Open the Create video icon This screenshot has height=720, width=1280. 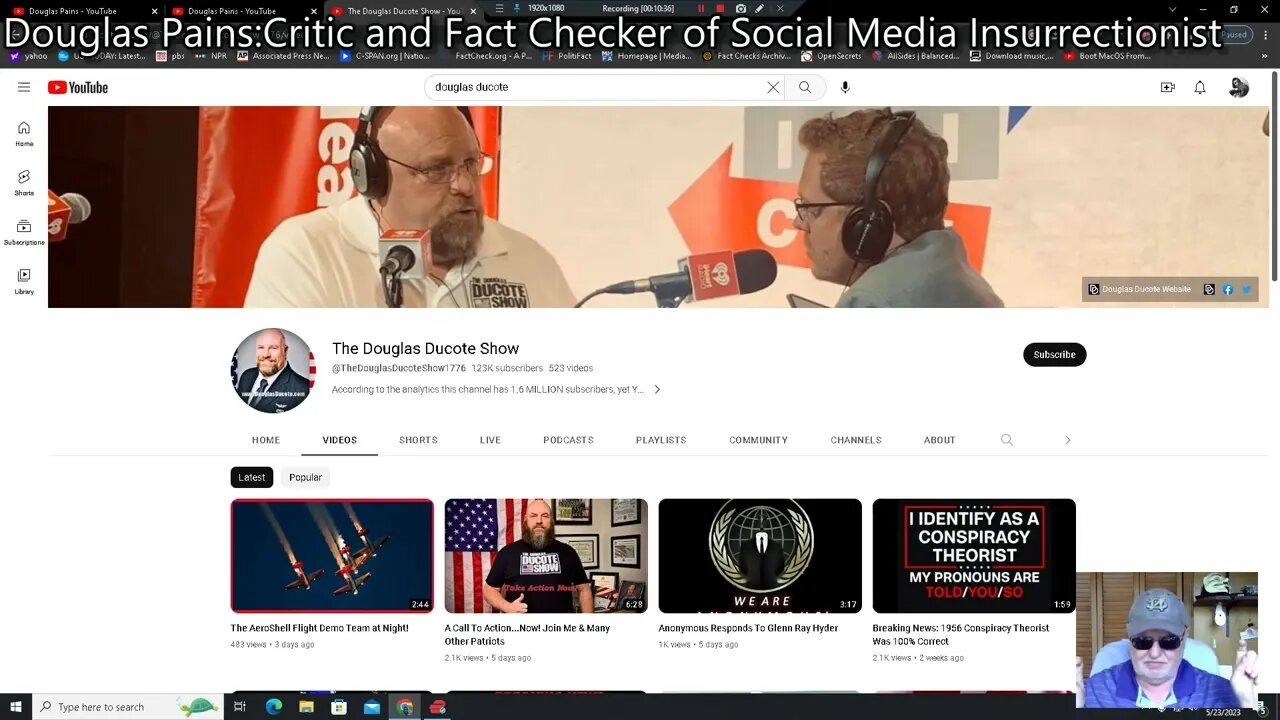(1167, 87)
